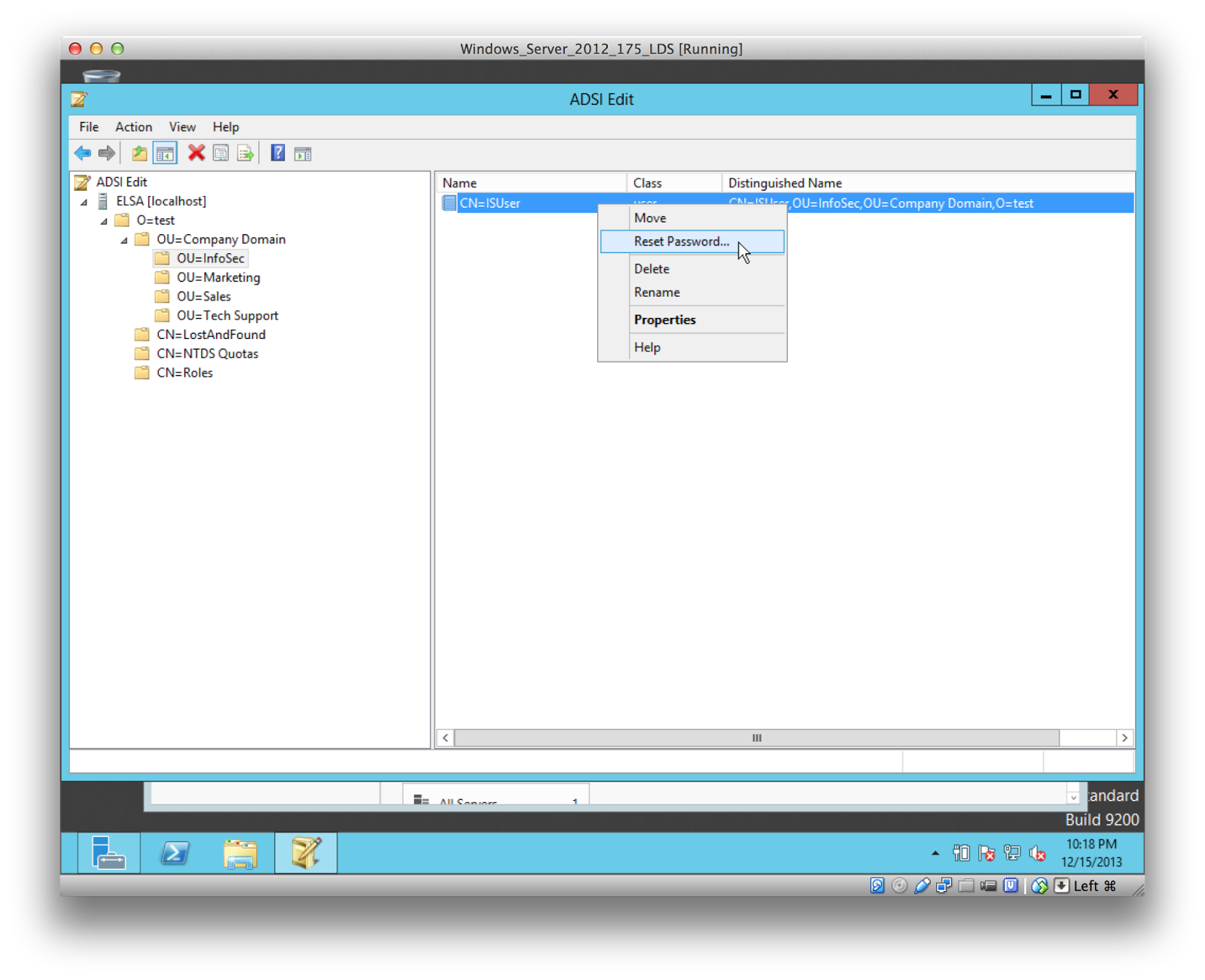The width and height of the screenshot is (1205, 980).
Task: Open the Action Center flag tray icon
Action: click(987, 853)
